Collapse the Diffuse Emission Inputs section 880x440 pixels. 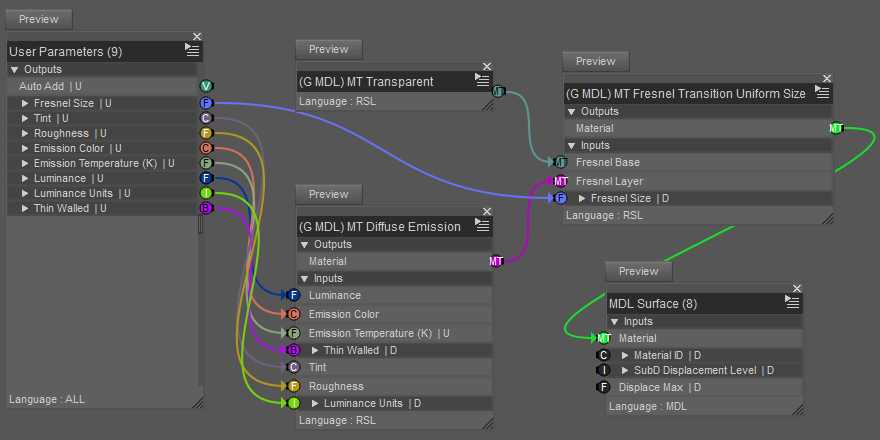[304, 278]
